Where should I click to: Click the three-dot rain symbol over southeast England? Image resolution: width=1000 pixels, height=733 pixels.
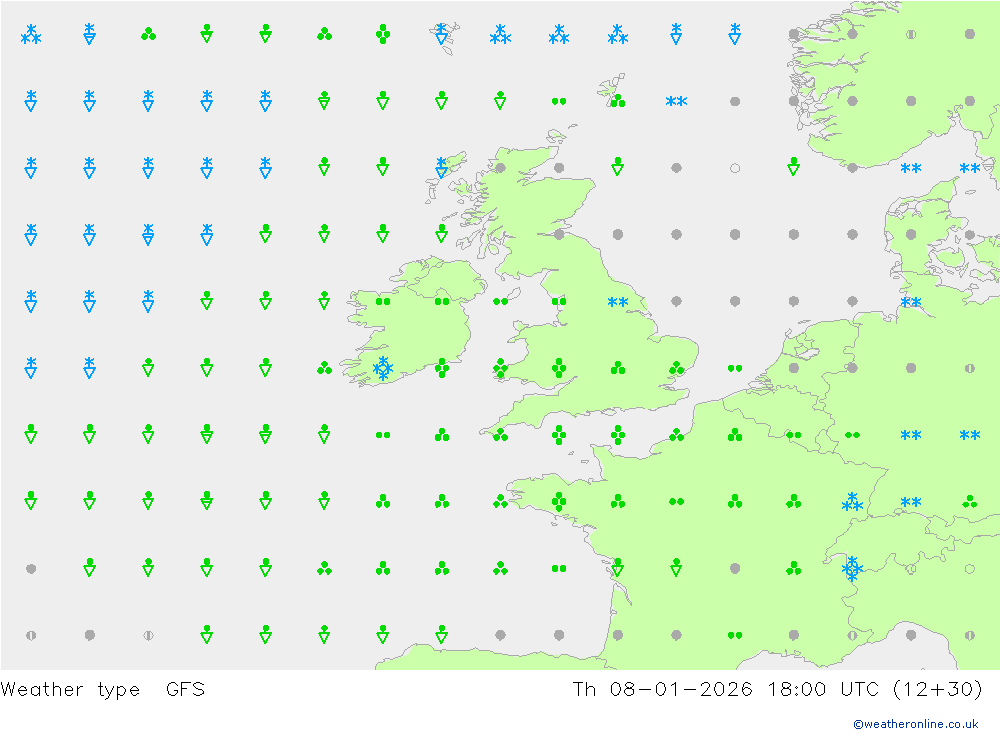(x=676, y=368)
